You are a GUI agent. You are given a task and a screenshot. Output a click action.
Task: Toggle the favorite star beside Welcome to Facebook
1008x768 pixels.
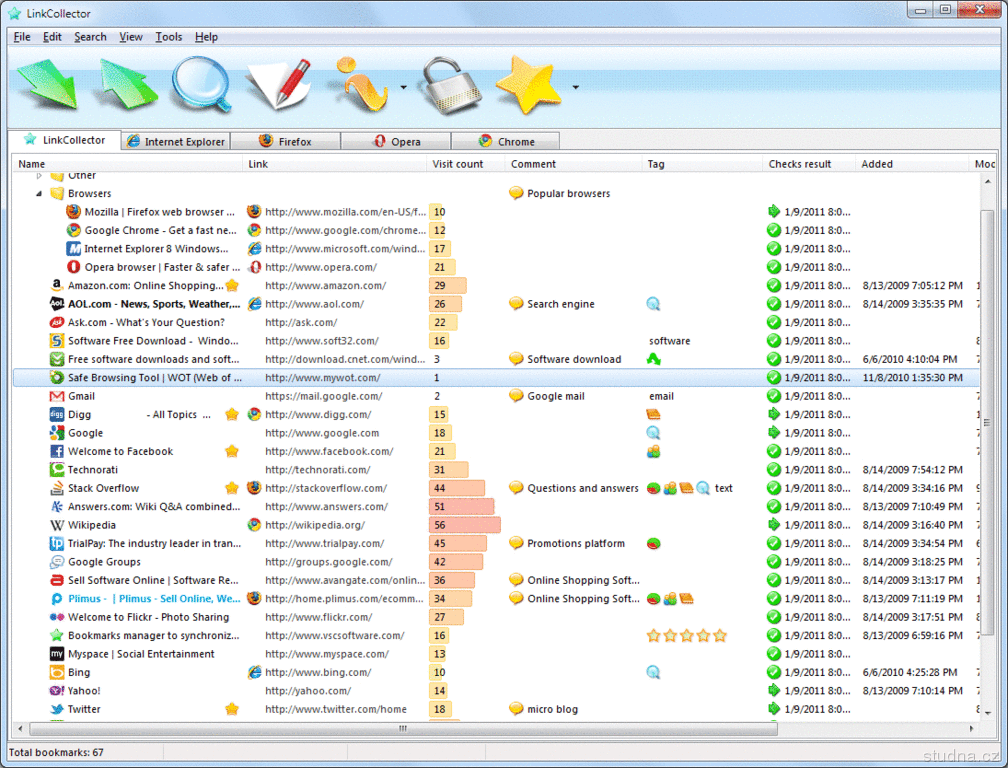(x=232, y=452)
